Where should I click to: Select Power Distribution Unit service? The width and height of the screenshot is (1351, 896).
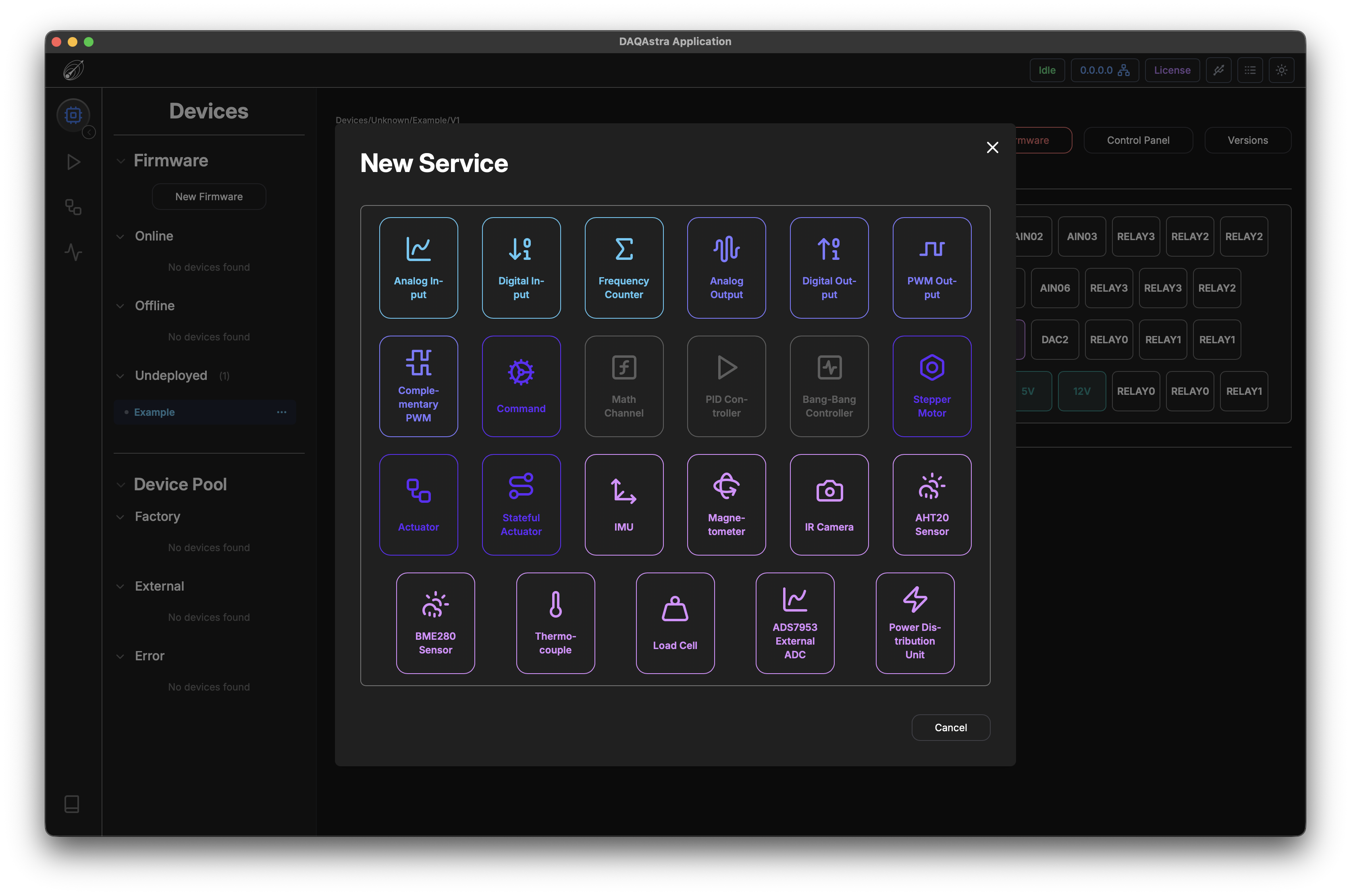pos(915,623)
